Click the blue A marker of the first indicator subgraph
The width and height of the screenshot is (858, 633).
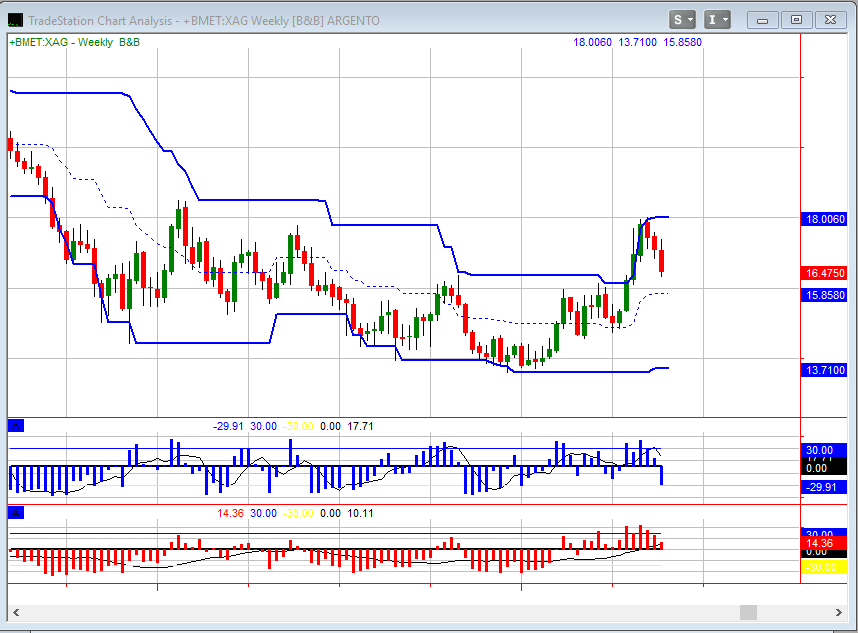(16, 426)
